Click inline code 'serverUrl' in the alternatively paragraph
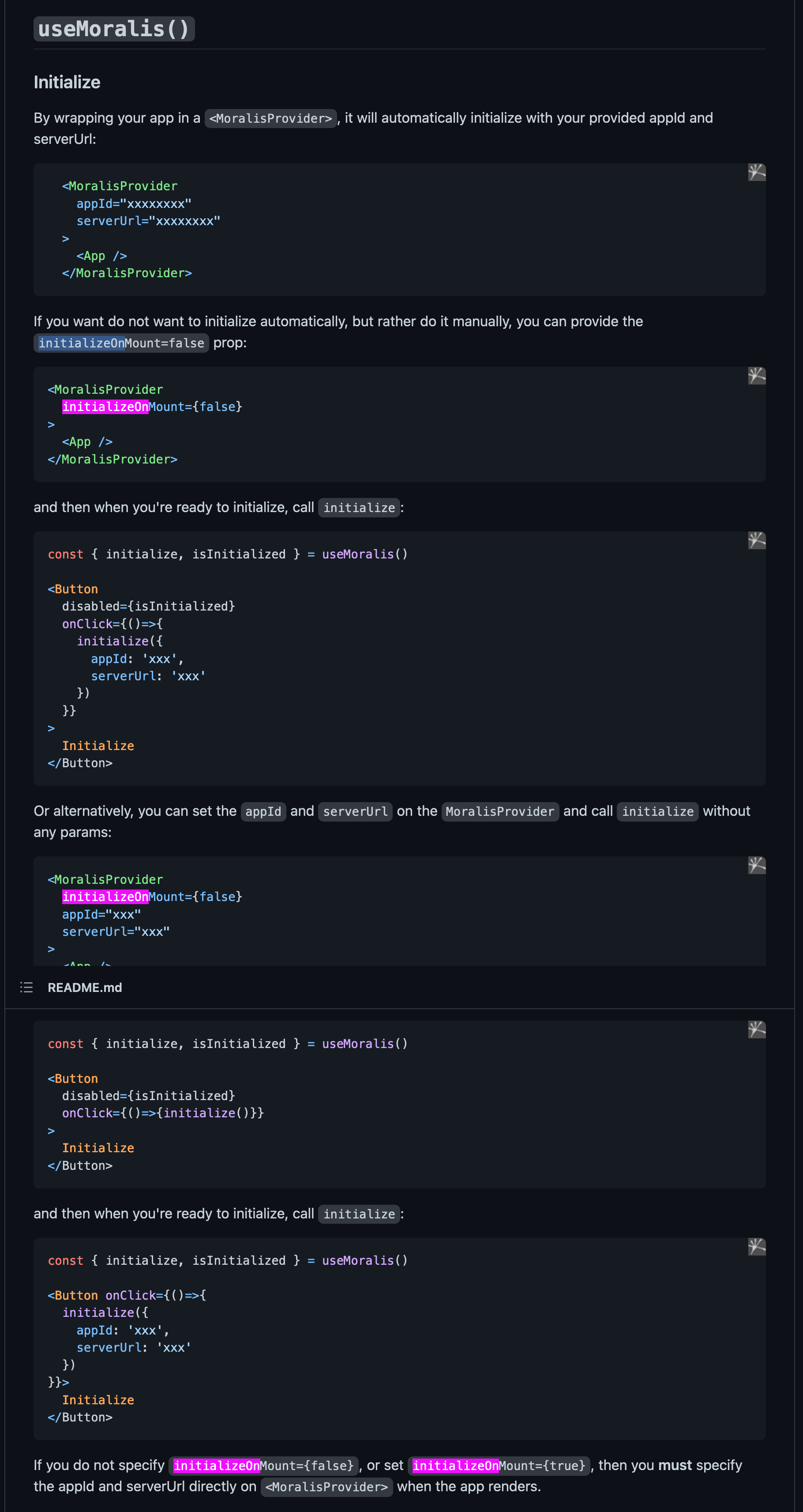 click(355, 811)
